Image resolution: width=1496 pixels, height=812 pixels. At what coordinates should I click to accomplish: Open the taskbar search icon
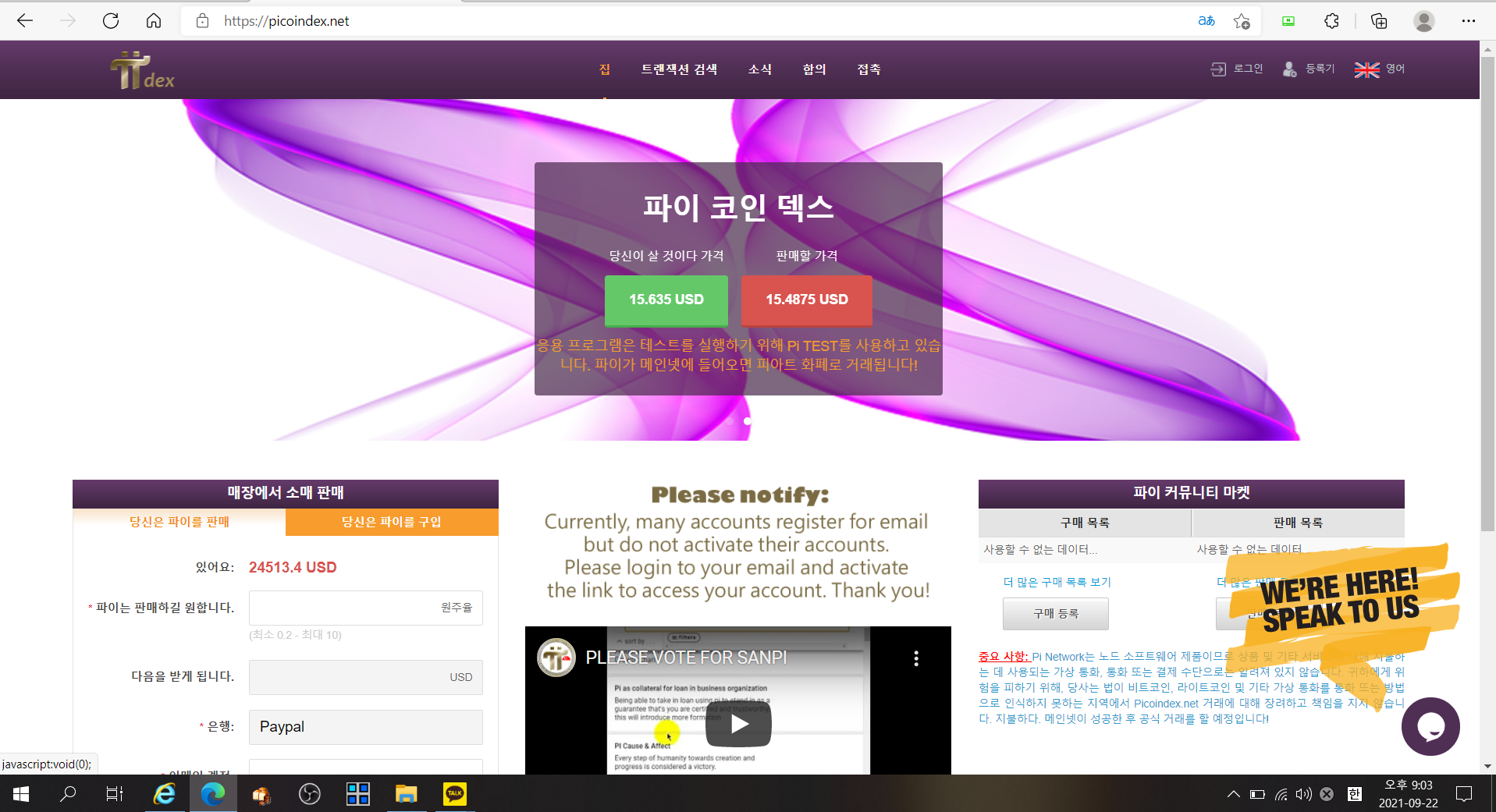pos(69,794)
